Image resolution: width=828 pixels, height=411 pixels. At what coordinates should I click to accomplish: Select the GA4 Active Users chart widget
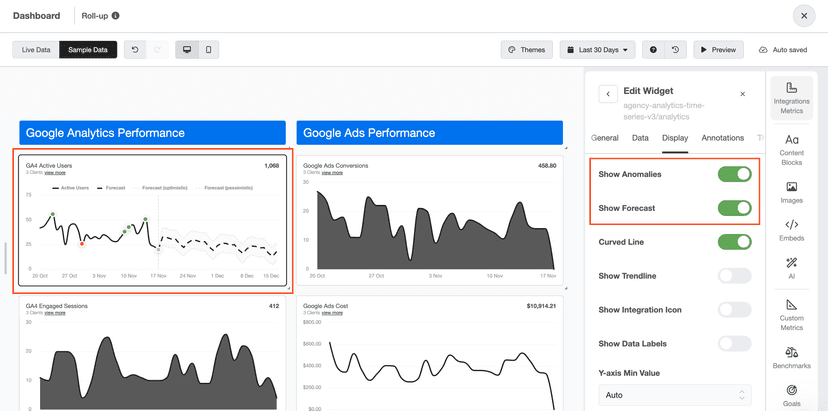click(153, 220)
